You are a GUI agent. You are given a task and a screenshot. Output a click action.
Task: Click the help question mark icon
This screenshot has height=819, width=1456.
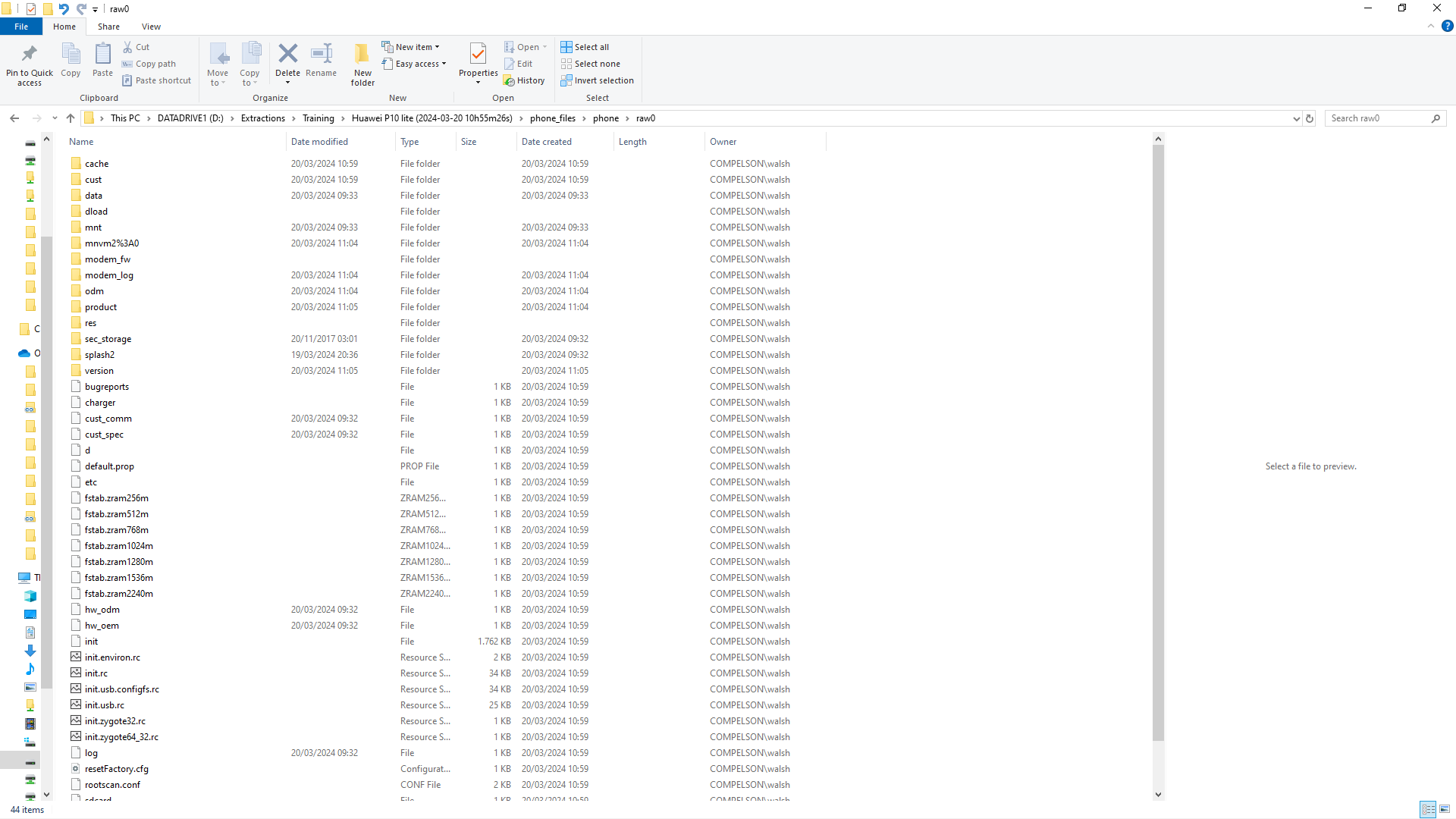pos(1447,26)
